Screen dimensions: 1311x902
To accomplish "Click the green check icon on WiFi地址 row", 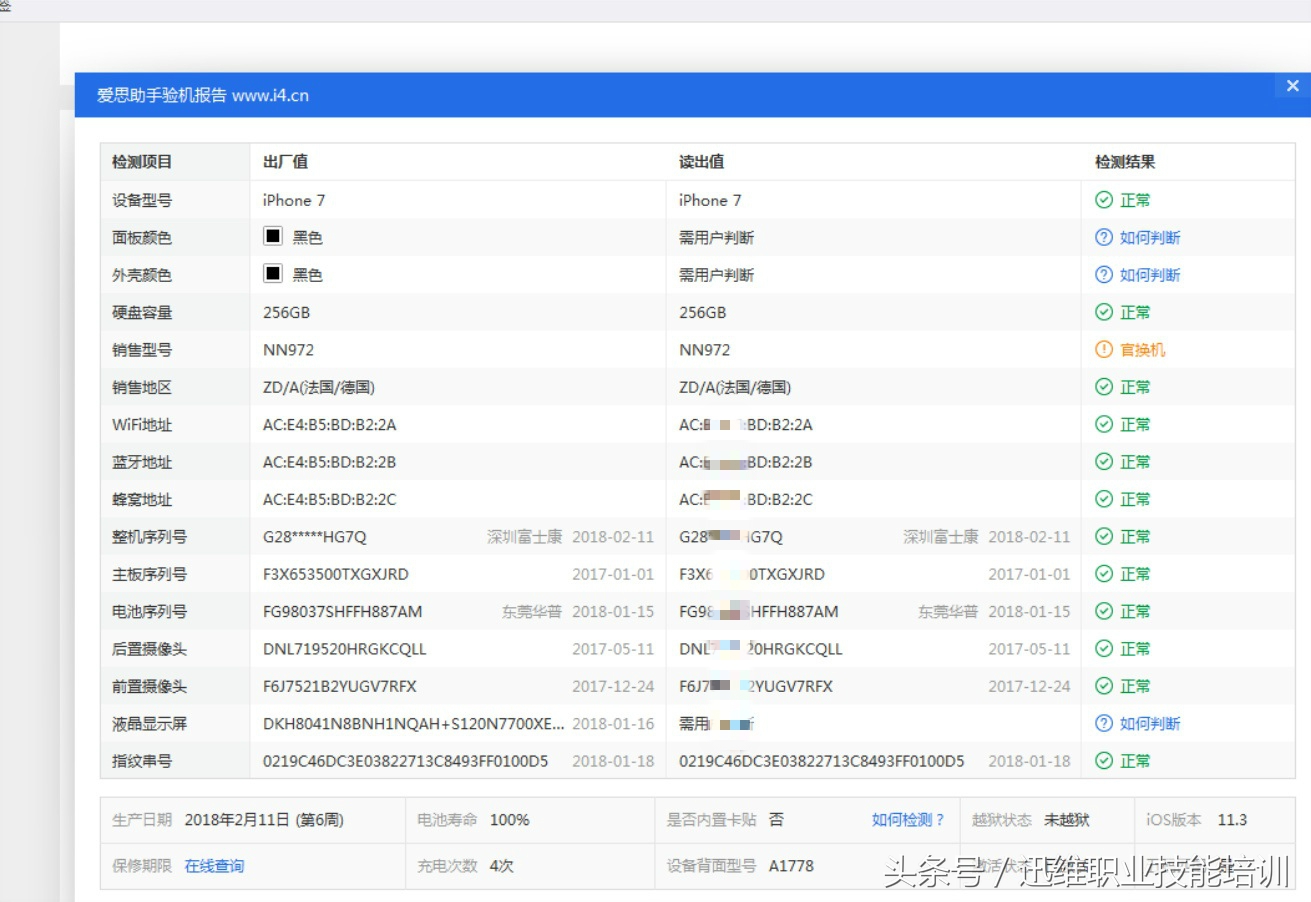I will (x=1104, y=424).
